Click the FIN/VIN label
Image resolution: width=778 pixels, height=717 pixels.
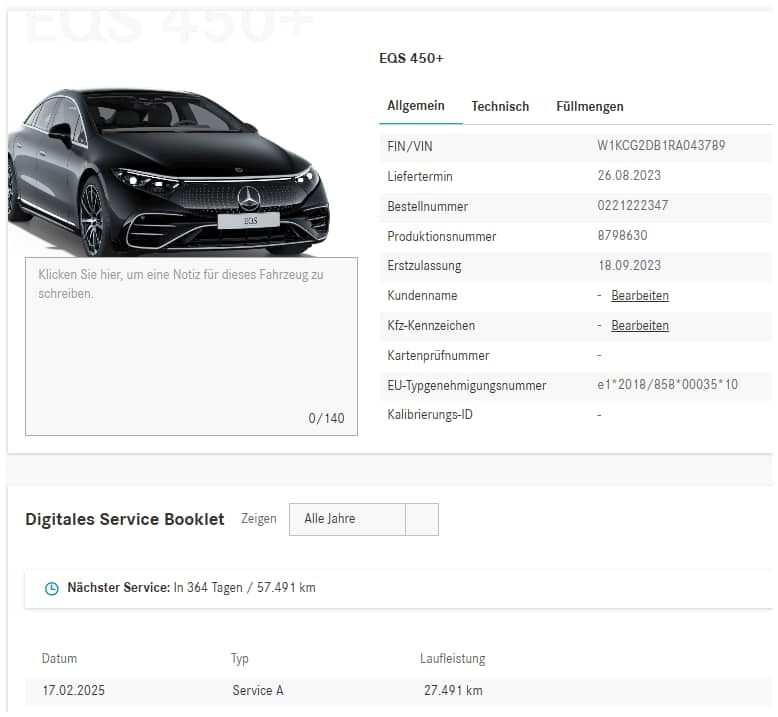point(410,146)
